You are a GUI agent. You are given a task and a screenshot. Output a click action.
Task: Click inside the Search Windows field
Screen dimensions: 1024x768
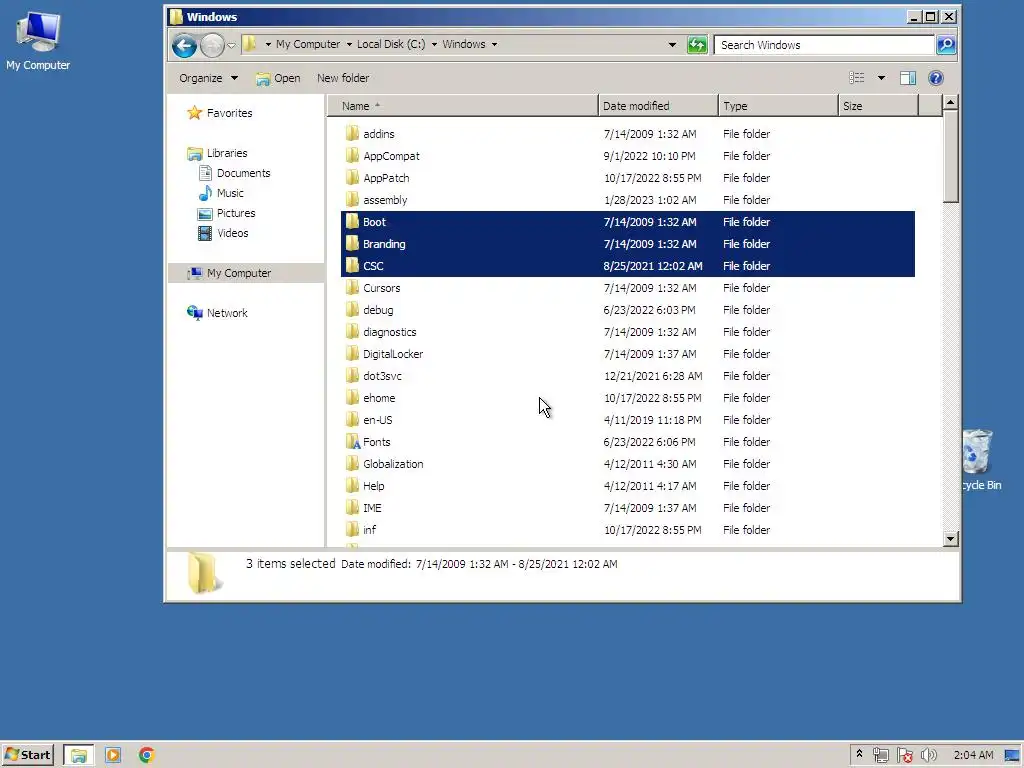pos(824,44)
